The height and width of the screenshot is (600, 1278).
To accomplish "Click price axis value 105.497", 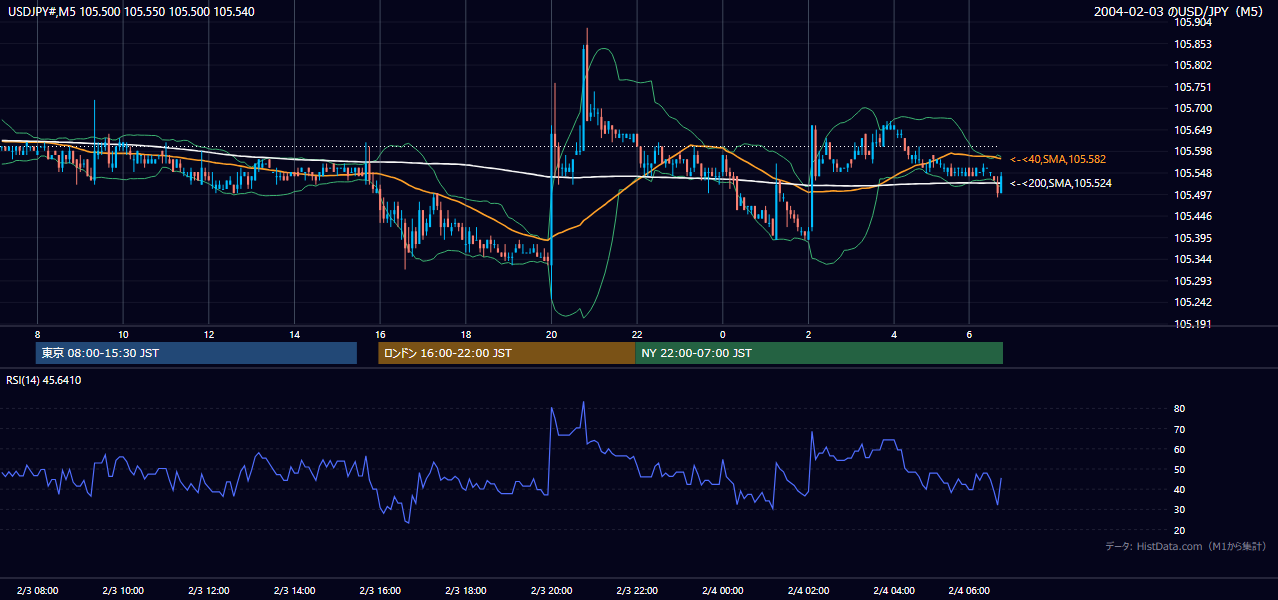I will coord(1192,194).
